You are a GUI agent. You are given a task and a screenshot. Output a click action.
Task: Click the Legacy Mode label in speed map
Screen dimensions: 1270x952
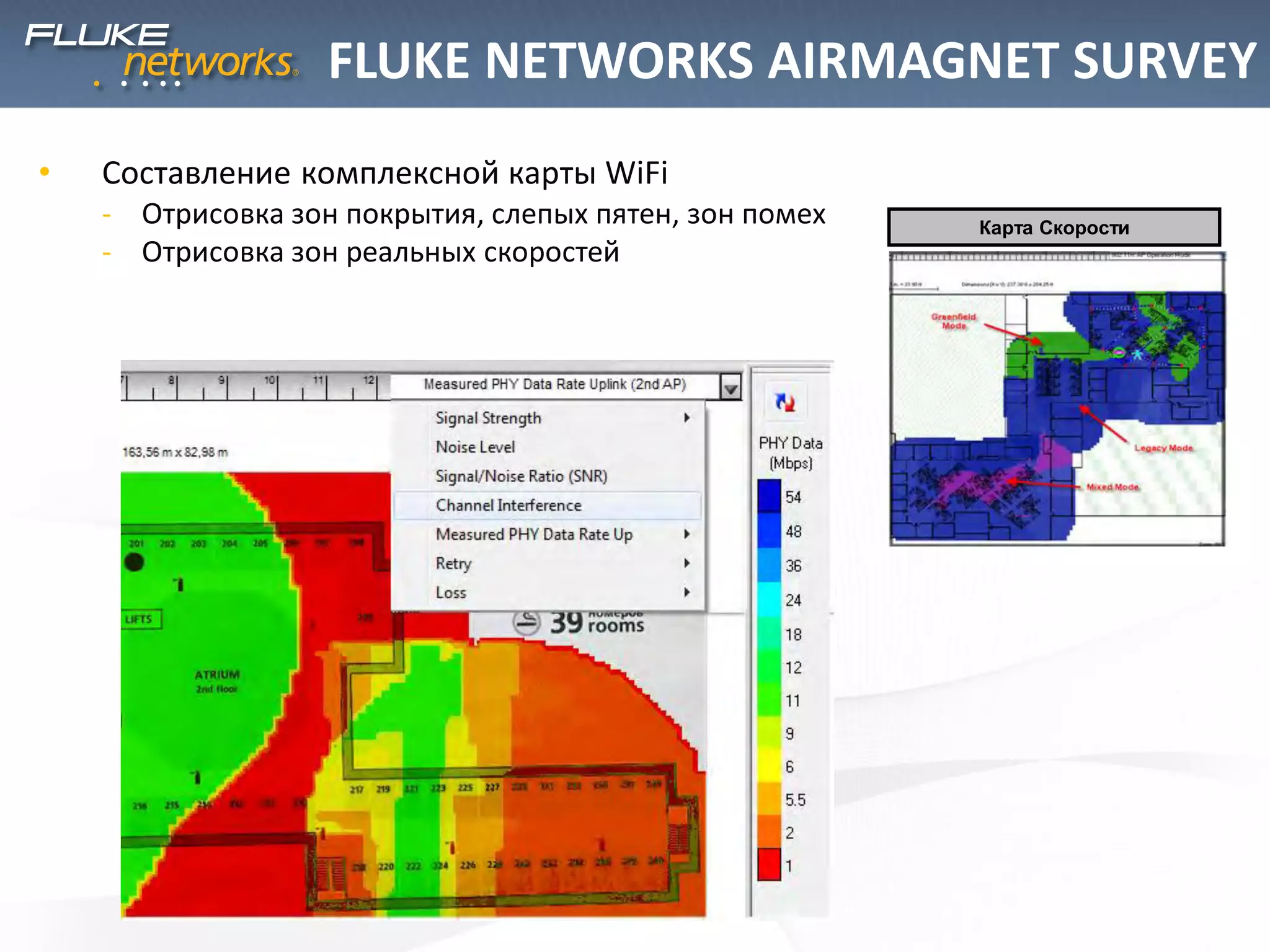click(x=1163, y=448)
